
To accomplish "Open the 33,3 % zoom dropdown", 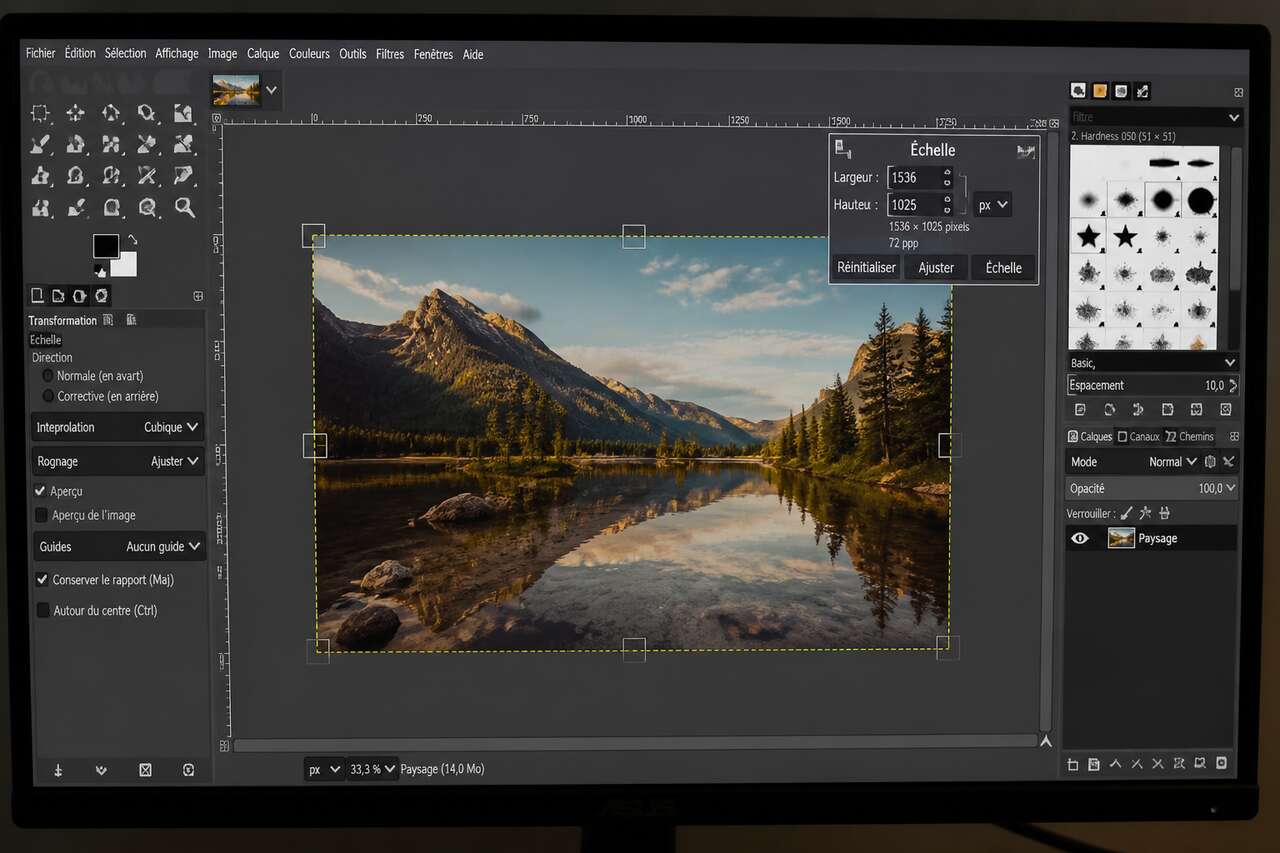I will pyautogui.click(x=372, y=769).
